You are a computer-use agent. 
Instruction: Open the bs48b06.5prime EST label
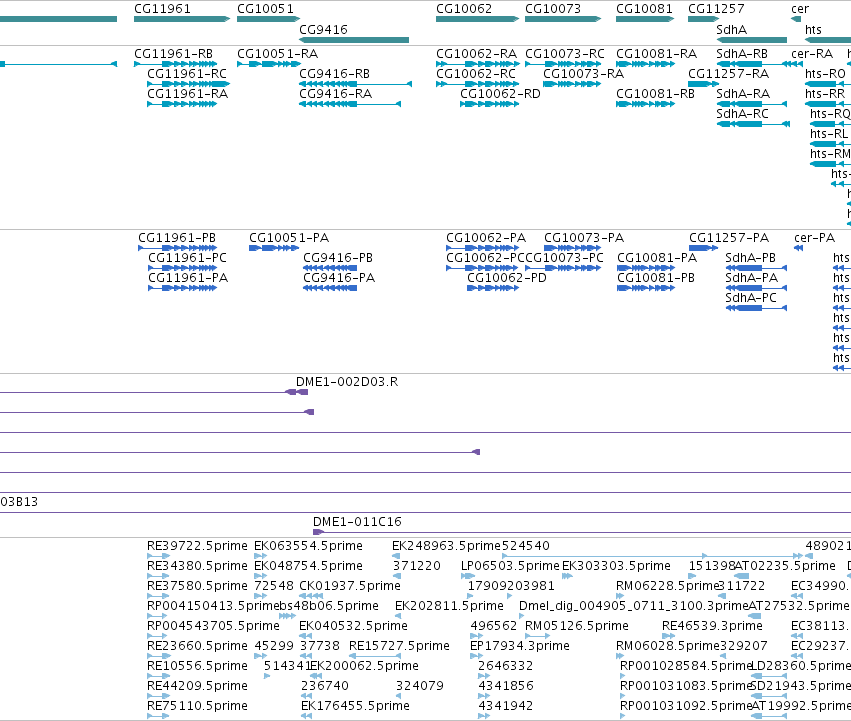coord(329,606)
